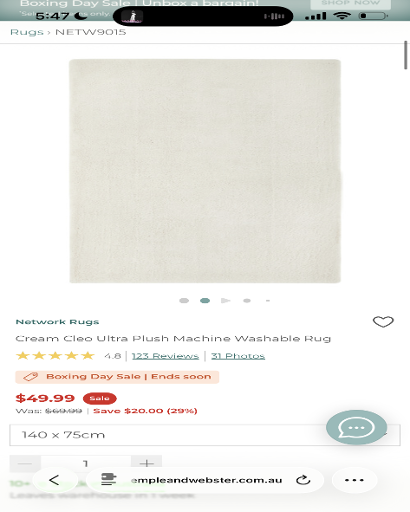Viewport: 410px width, 512px height.
Task: Tap the browser back arrow
Action: point(54,480)
